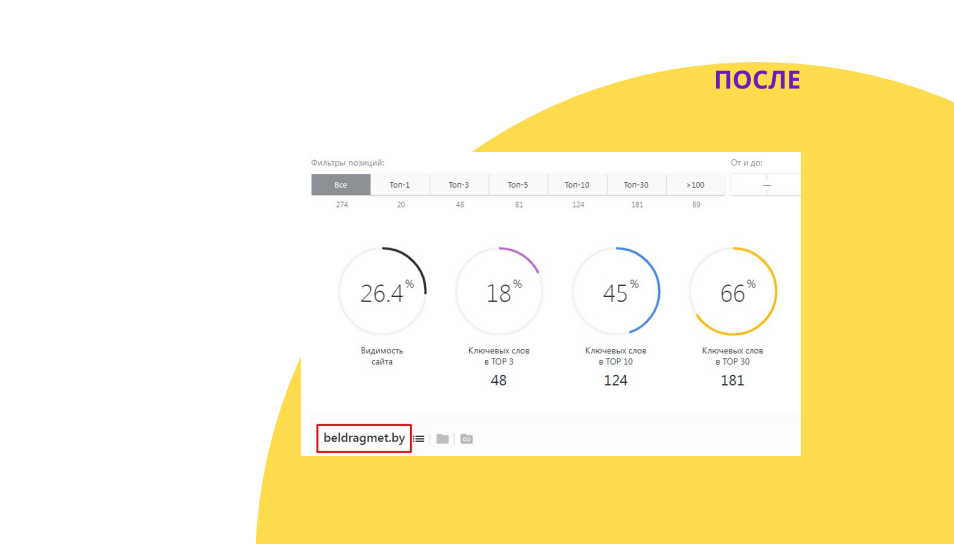Click the value 181 below the TOP 30 gauge
Image resolution: width=954 pixels, height=544 pixels.
click(x=733, y=380)
